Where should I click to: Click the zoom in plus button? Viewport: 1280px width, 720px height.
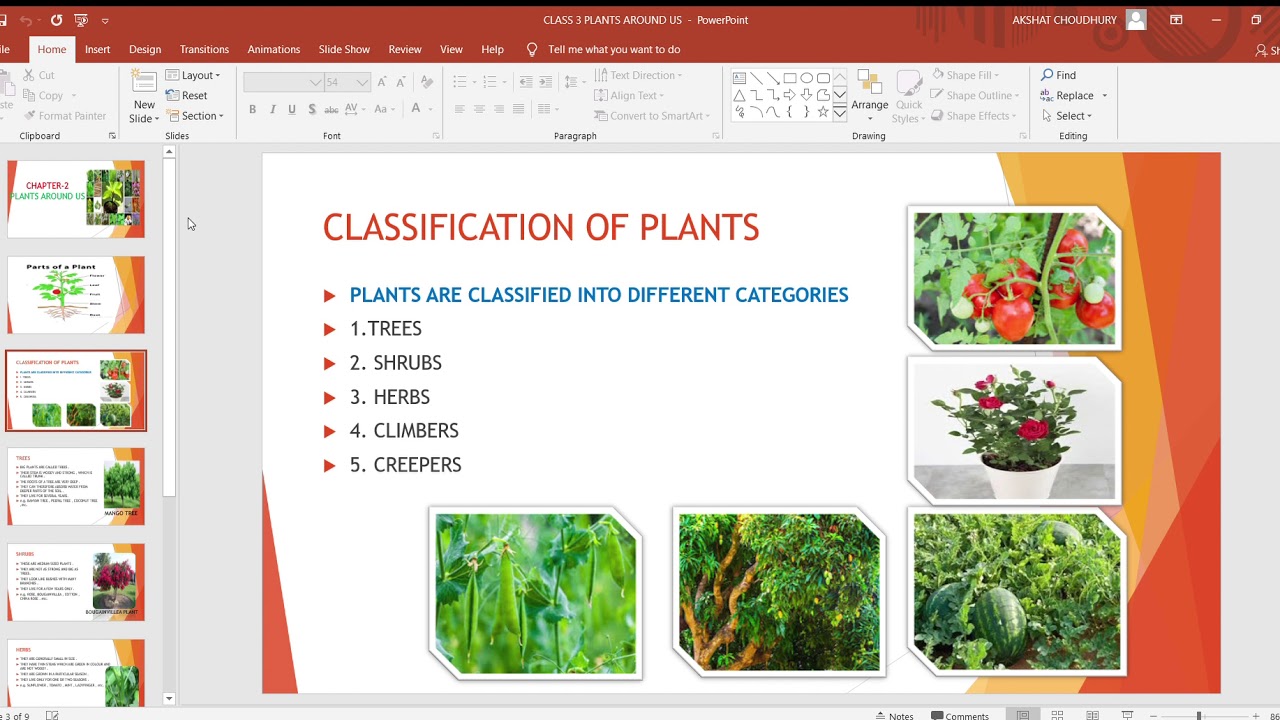[x=1257, y=716]
